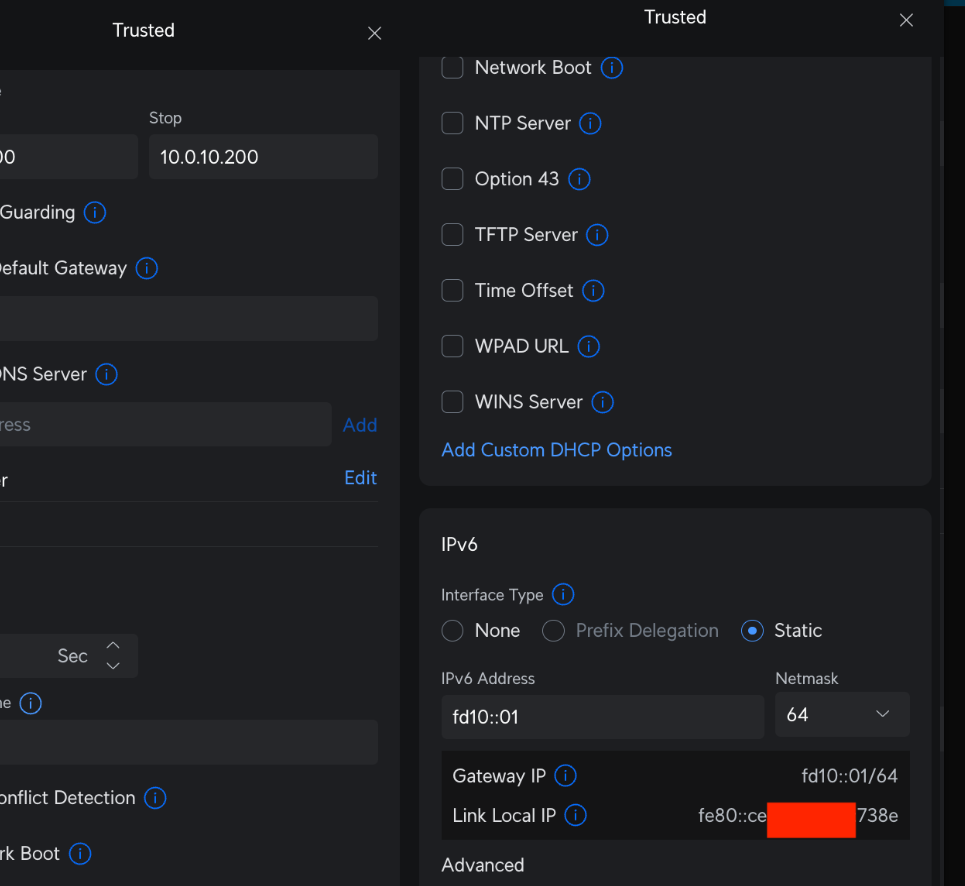Viewport: 965px width, 886px height.
Task: Click the Add link for DNS server
Action: tap(359, 425)
